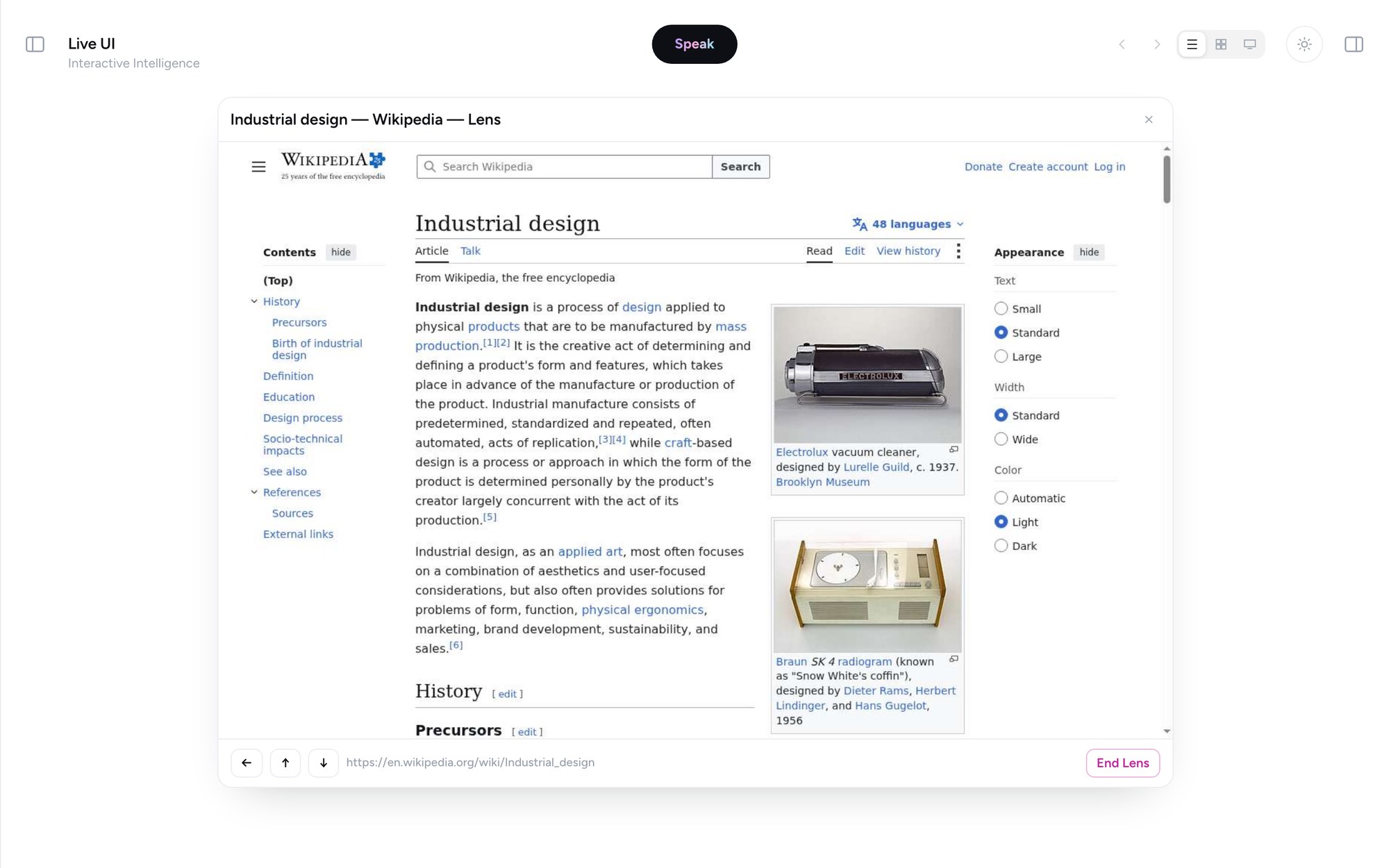Jump to Definition in Contents

(288, 376)
